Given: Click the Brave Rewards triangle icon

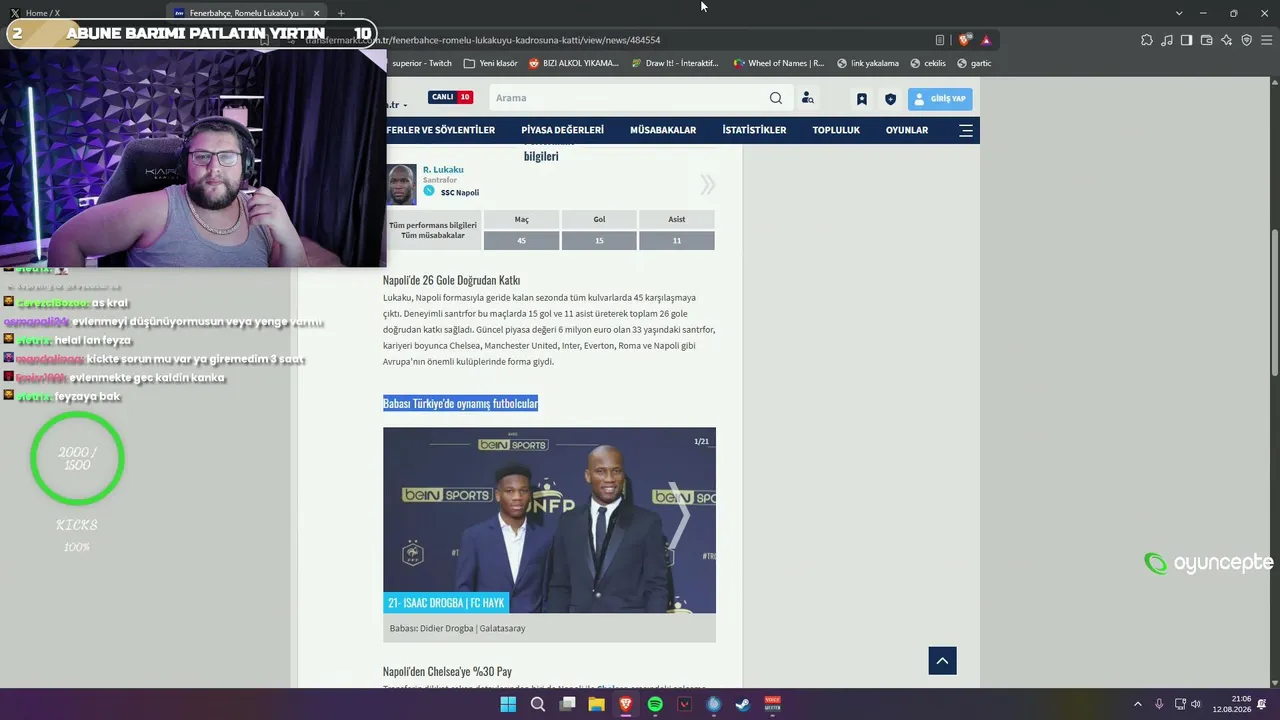Looking at the screenshot, I should click(x=986, y=40).
